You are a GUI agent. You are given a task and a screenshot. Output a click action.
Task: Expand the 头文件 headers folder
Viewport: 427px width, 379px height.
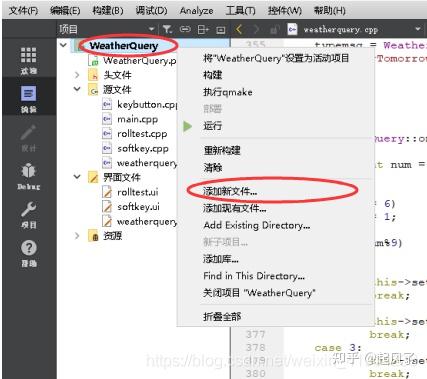pyautogui.click(x=77, y=75)
